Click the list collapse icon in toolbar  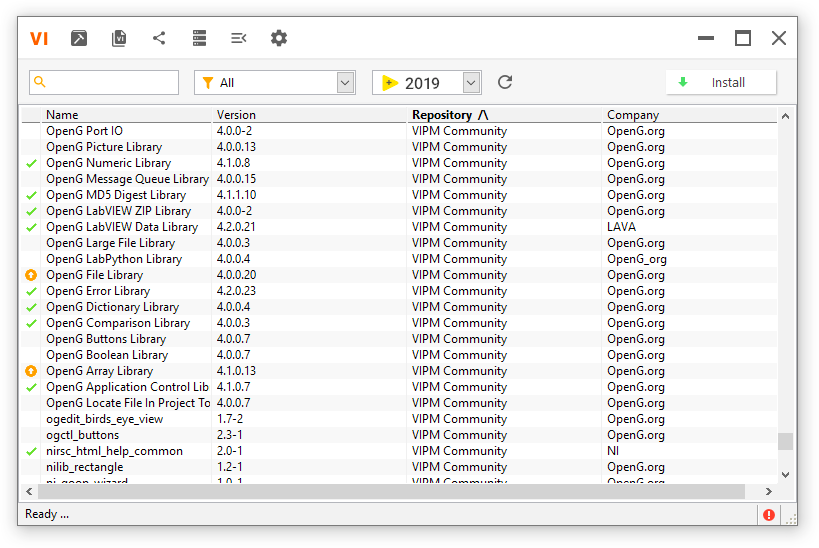(238, 38)
